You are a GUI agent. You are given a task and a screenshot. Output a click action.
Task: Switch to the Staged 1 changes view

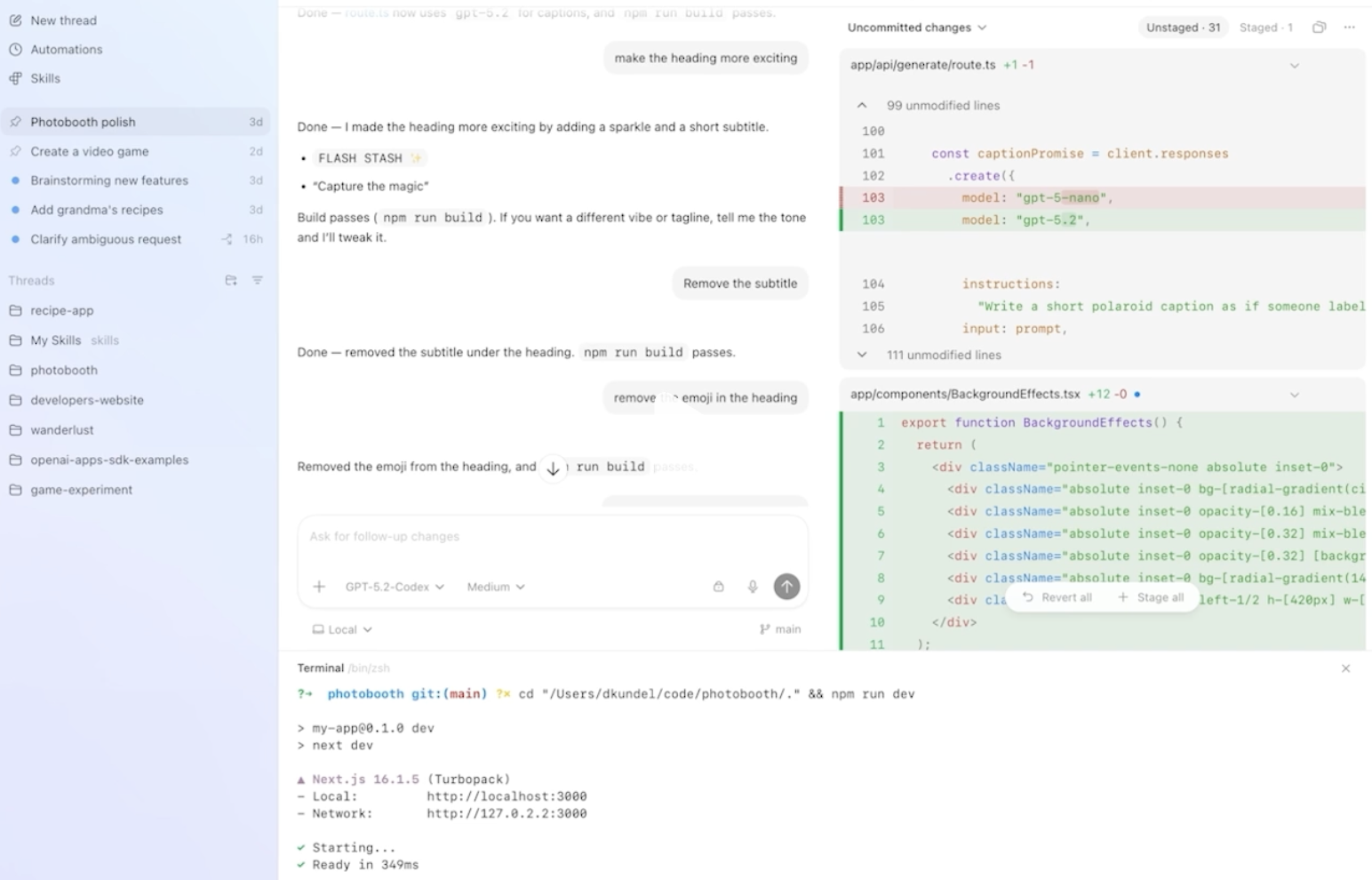[x=1265, y=28]
